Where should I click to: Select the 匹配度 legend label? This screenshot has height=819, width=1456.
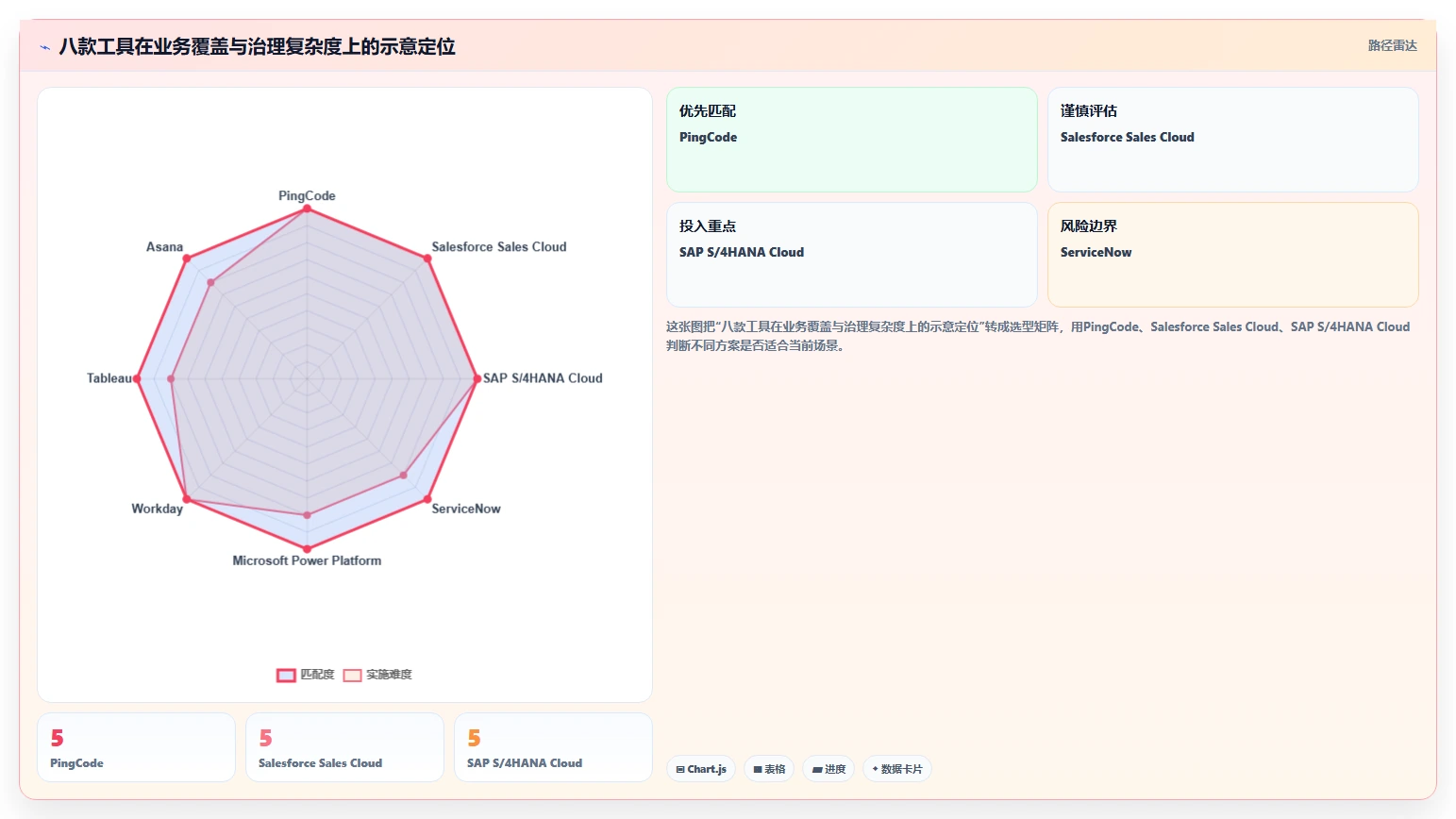(317, 675)
